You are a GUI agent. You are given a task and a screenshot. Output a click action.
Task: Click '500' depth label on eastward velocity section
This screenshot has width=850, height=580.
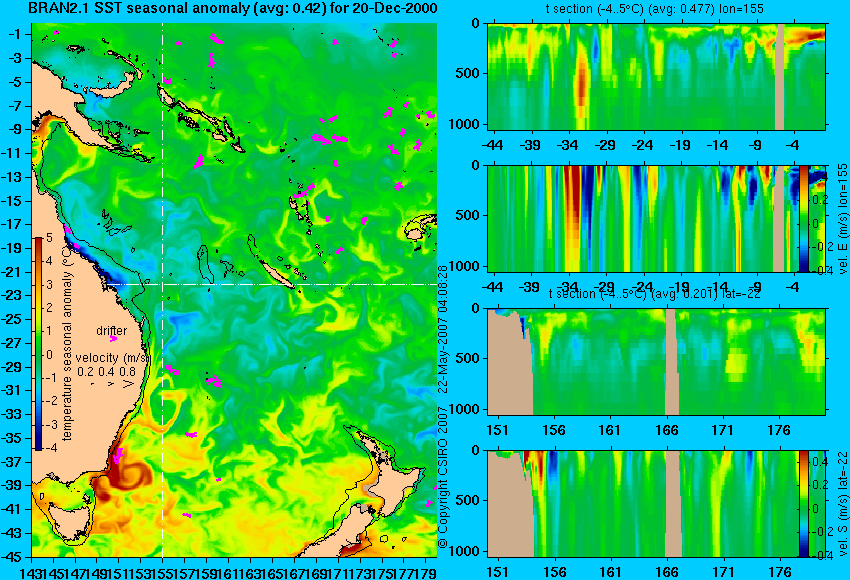(468, 215)
